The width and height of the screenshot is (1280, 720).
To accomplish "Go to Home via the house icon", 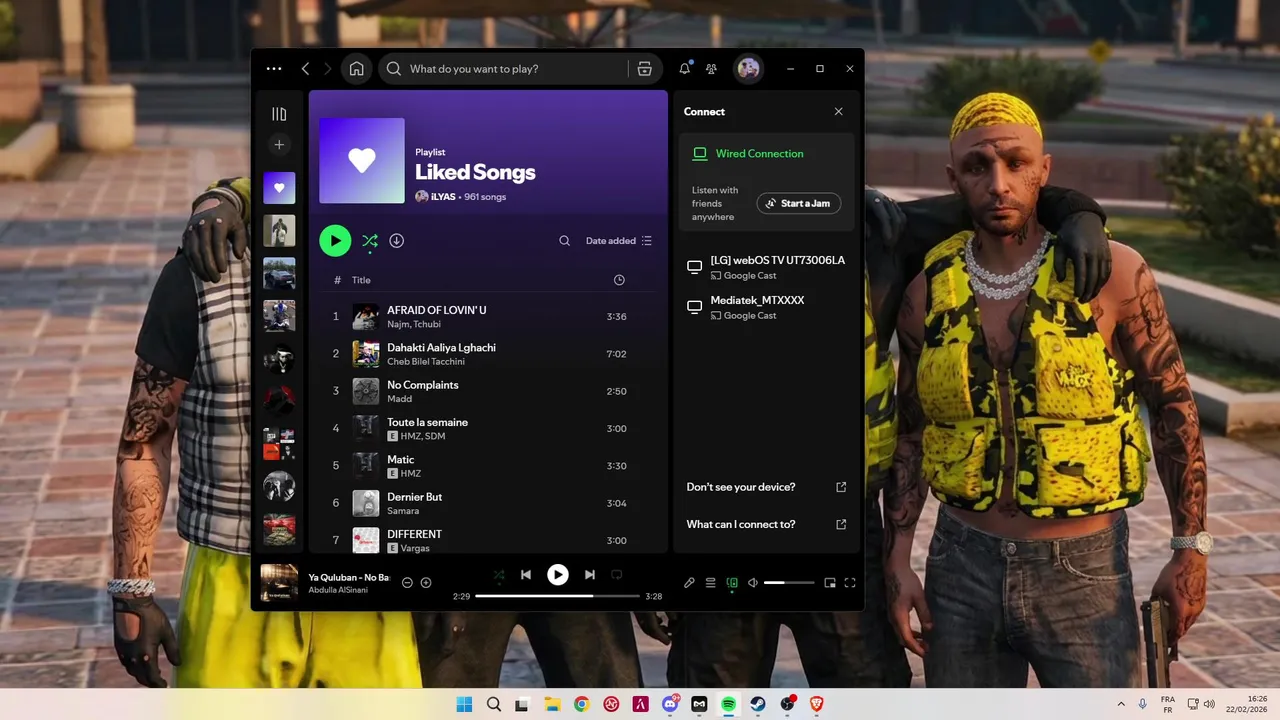I will pyautogui.click(x=357, y=69).
